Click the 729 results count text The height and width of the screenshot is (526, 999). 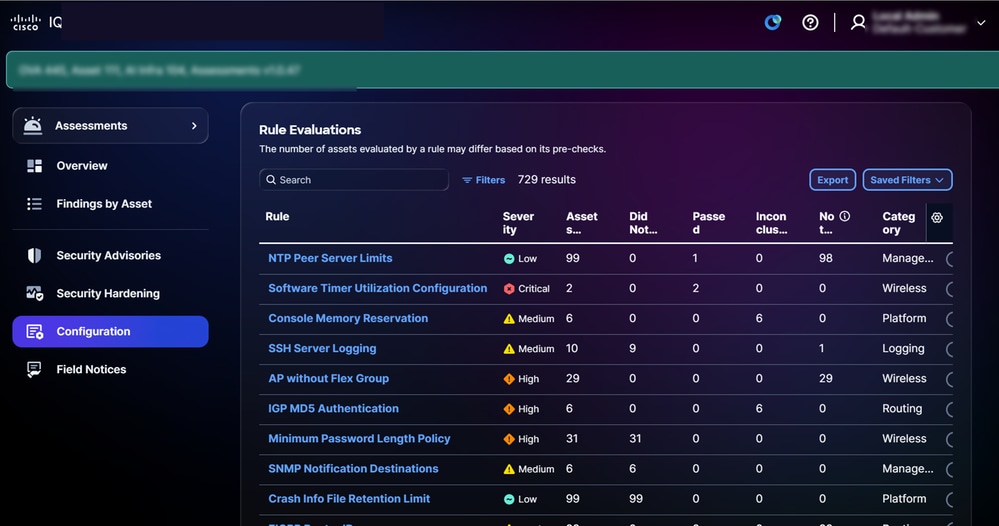[547, 180]
